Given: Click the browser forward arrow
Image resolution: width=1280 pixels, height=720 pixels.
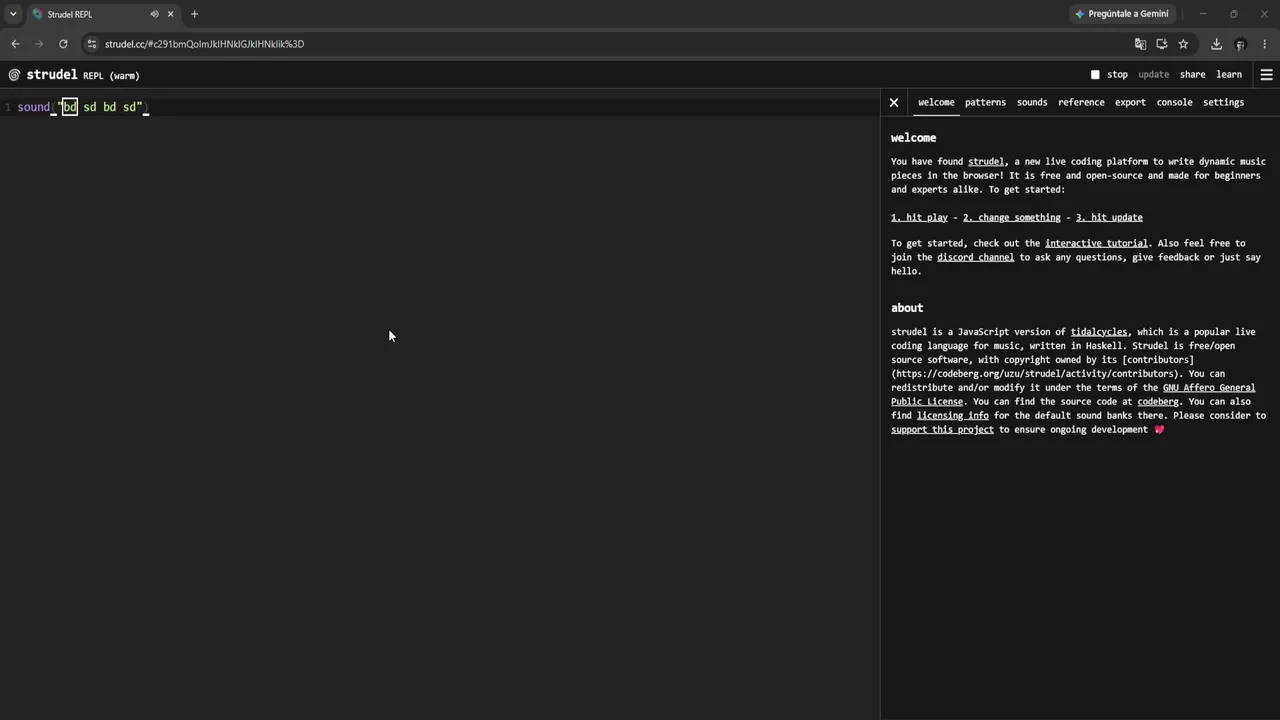Looking at the screenshot, I should click(39, 44).
